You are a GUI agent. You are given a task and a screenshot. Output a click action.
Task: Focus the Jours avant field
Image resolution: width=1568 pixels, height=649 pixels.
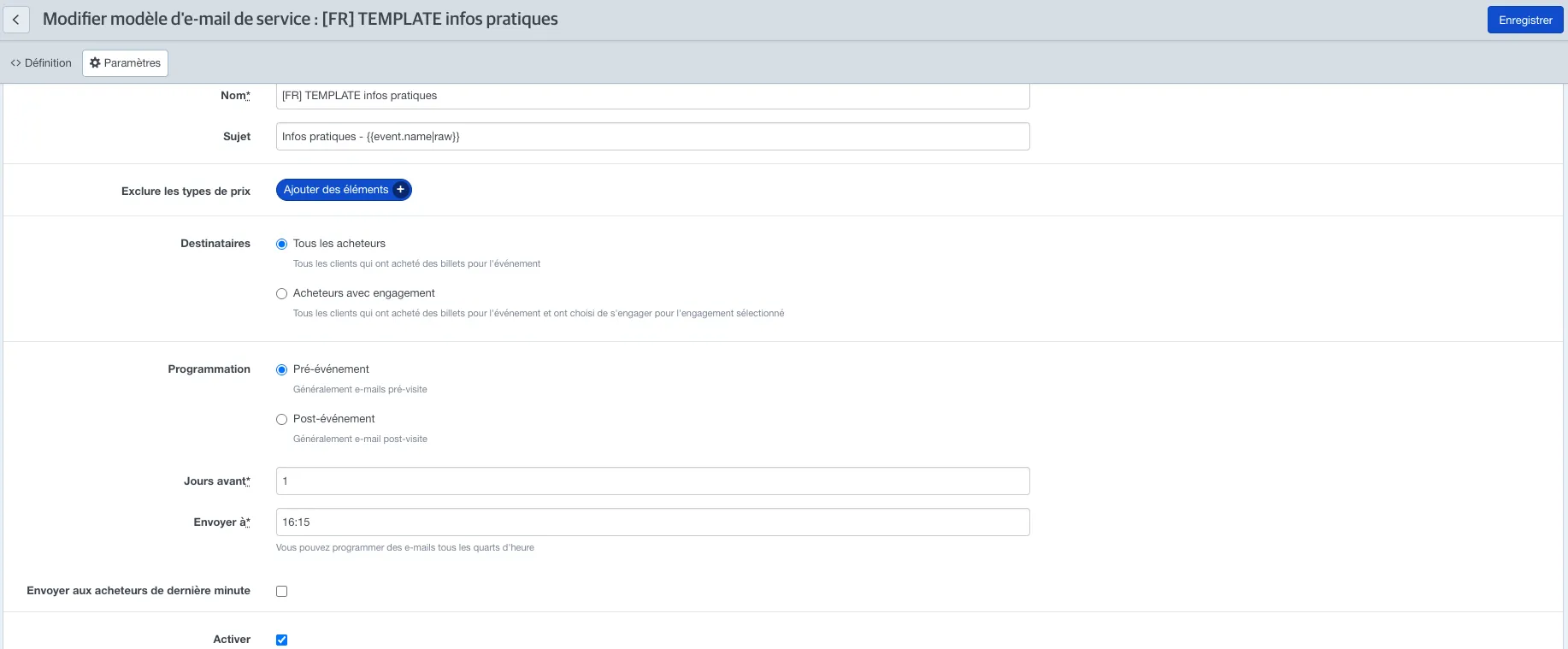tap(652, 481)
